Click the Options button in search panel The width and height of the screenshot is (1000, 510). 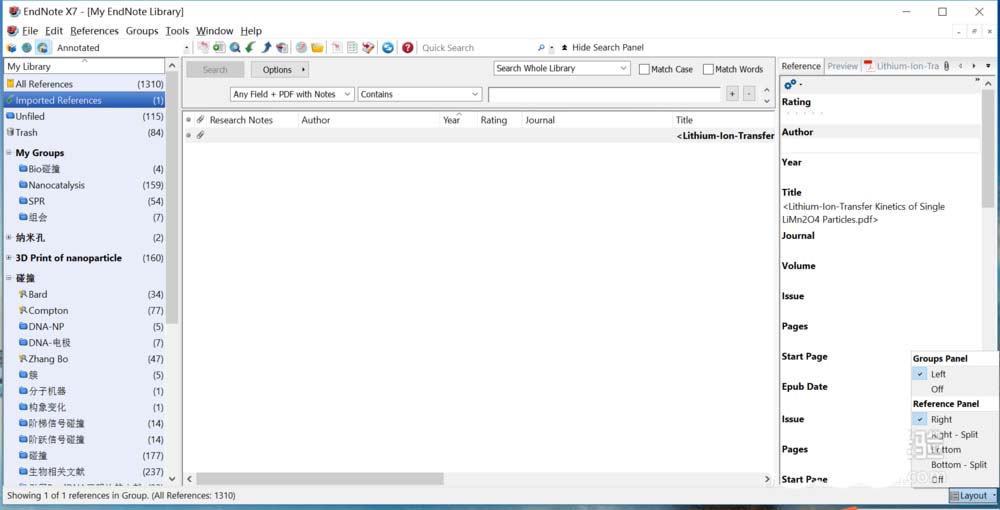pos(279,70)
